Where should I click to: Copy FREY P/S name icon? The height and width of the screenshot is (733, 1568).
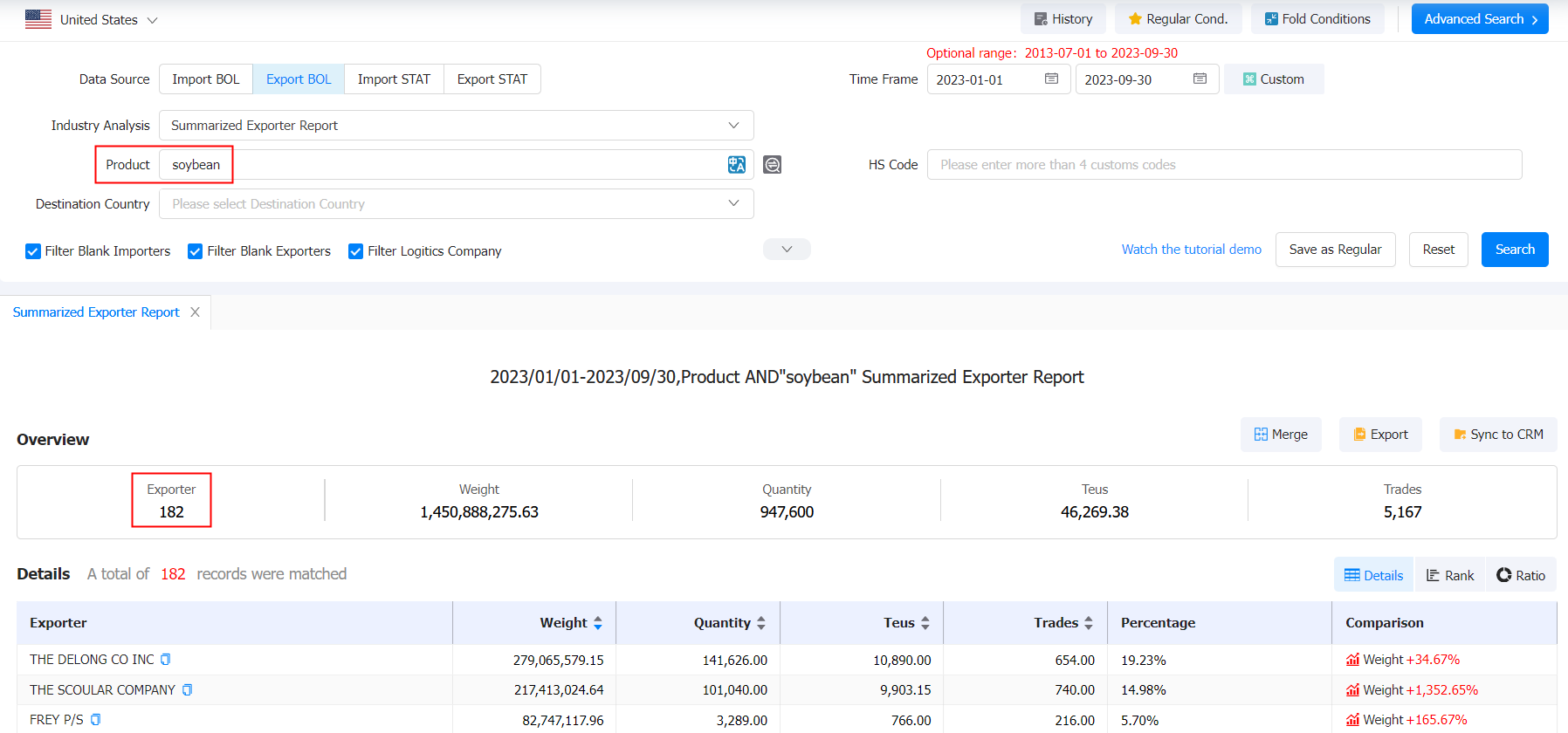click(96, 720)
